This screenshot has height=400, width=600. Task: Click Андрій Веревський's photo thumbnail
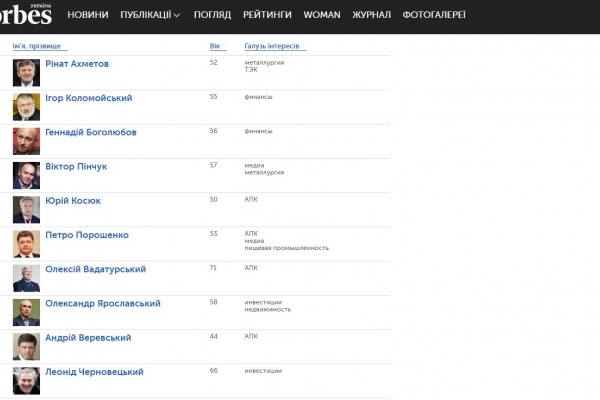pos(26,346)
